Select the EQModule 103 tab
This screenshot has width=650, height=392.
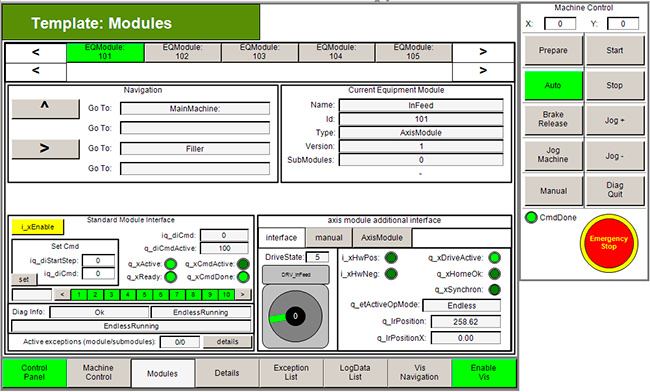tap(260, 52)
